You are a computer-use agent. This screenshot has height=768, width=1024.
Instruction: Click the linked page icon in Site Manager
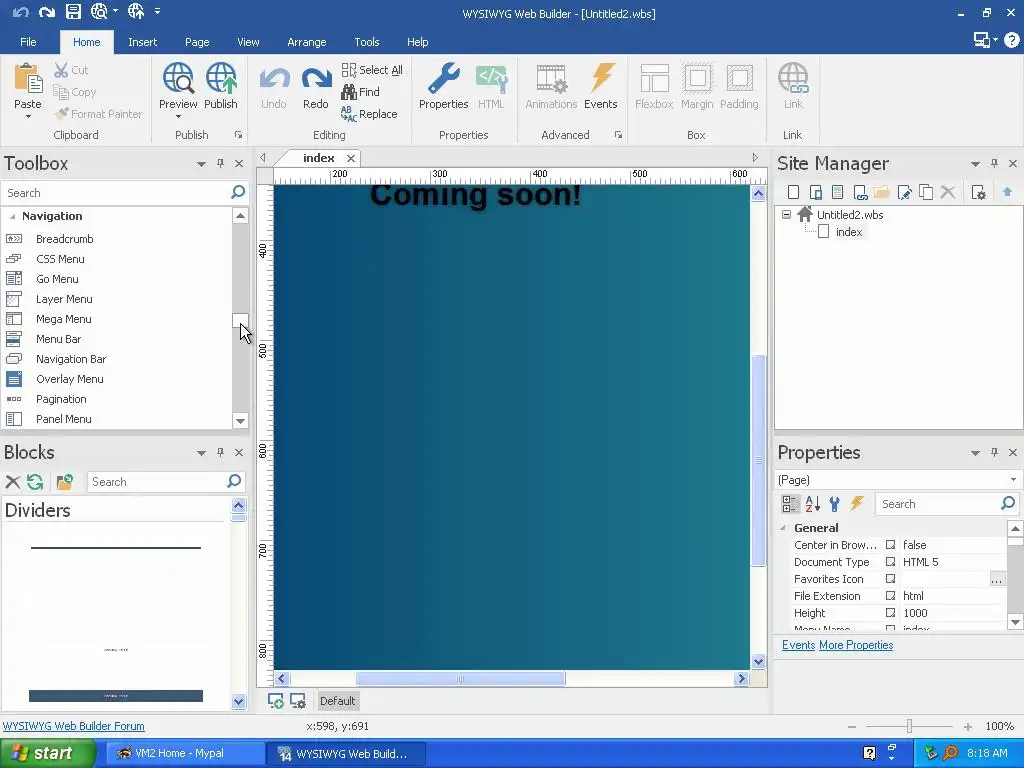[x=860, y=192]
